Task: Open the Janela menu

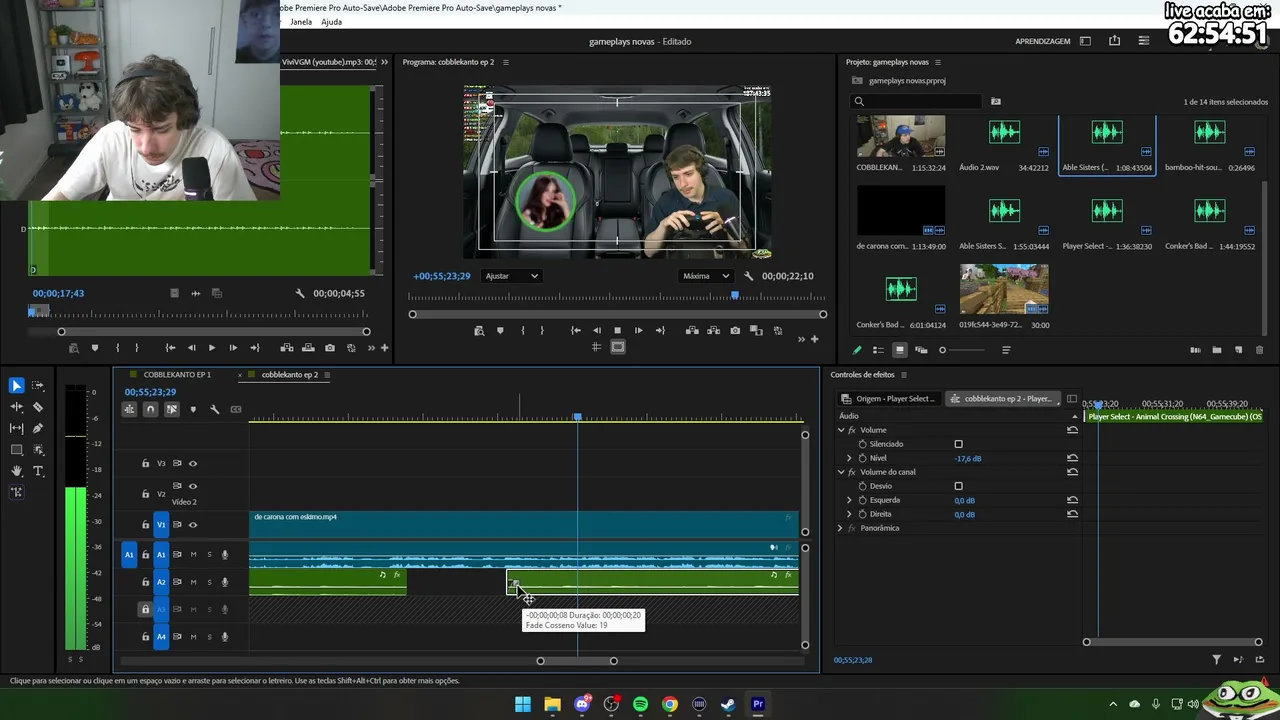Action: point(300,22)
